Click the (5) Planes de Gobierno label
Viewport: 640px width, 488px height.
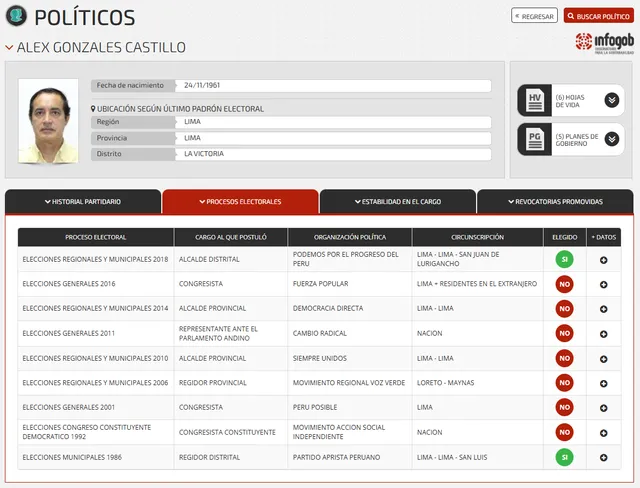577,140
